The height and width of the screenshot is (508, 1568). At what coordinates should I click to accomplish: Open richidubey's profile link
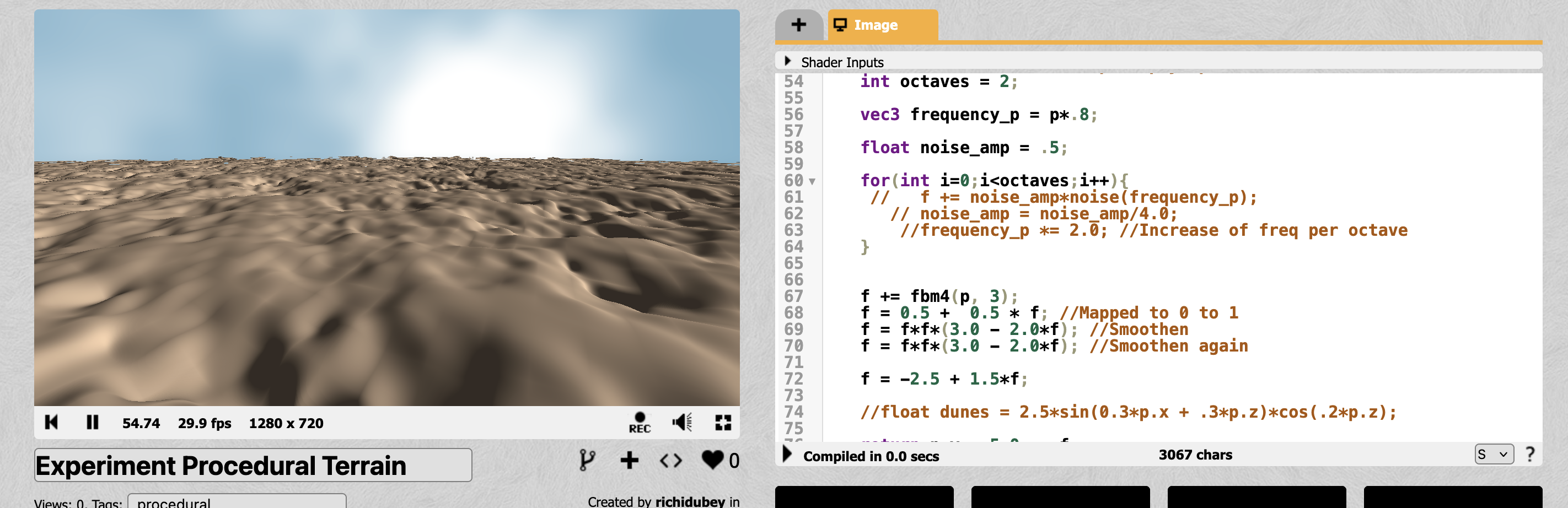click(690, 501)
